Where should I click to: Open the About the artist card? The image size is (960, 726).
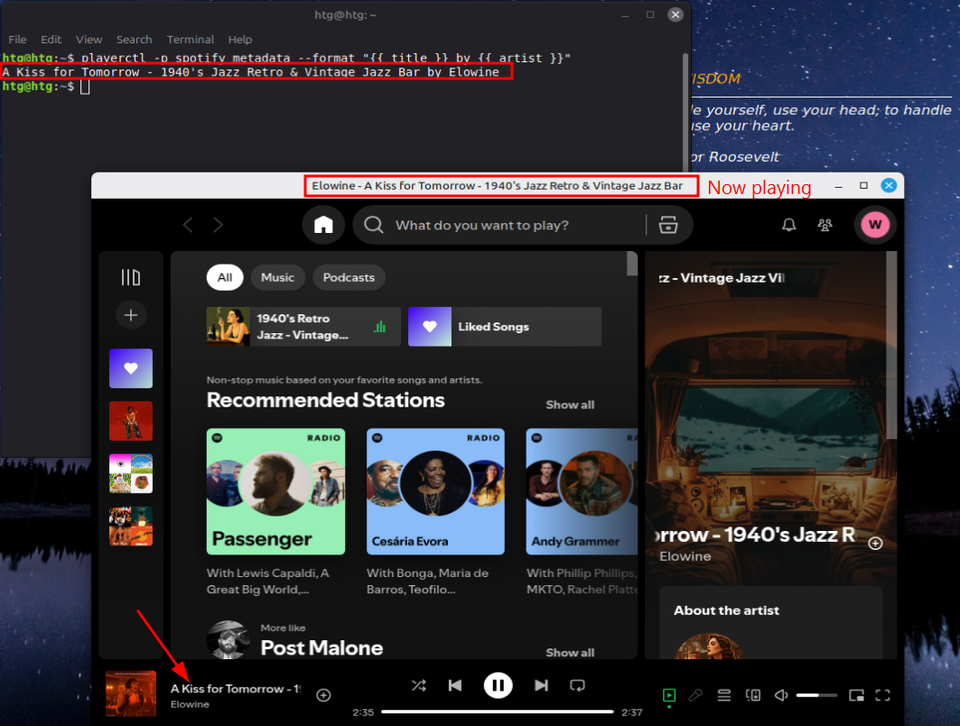771,623
